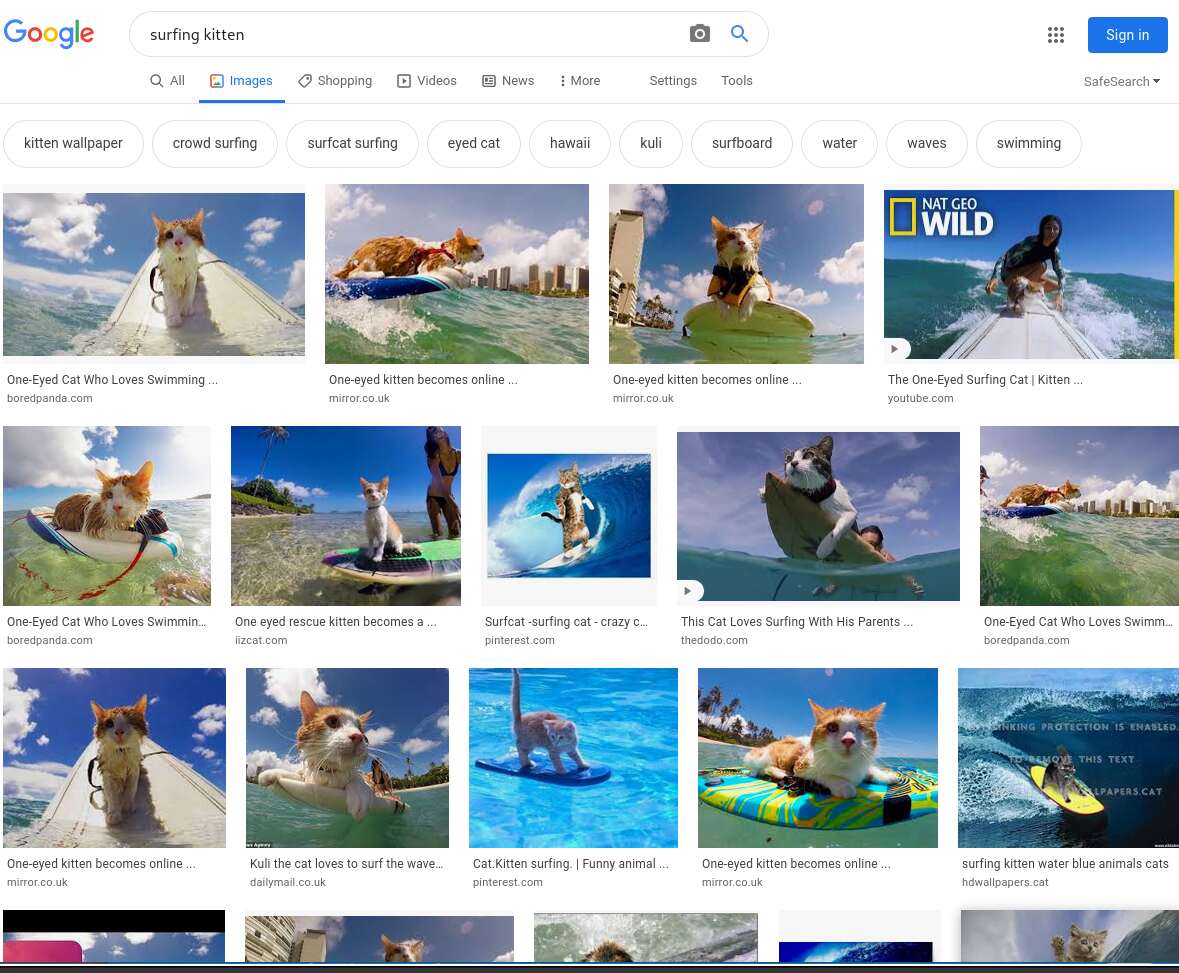This screenshot has width=1179, height=973.
Task: Open the Shopping tab
Action: pos(335,80)
